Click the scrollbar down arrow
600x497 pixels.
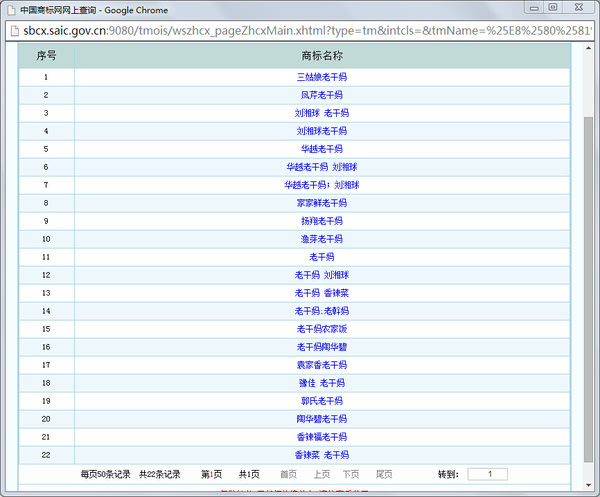588,486
